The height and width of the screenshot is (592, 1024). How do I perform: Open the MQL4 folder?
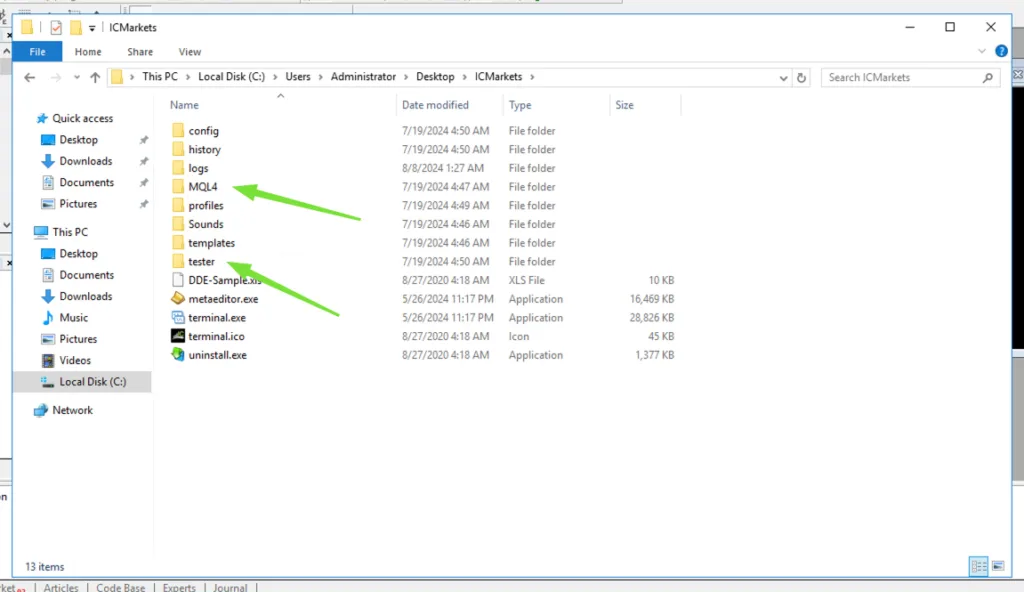[x=202, y=187]
